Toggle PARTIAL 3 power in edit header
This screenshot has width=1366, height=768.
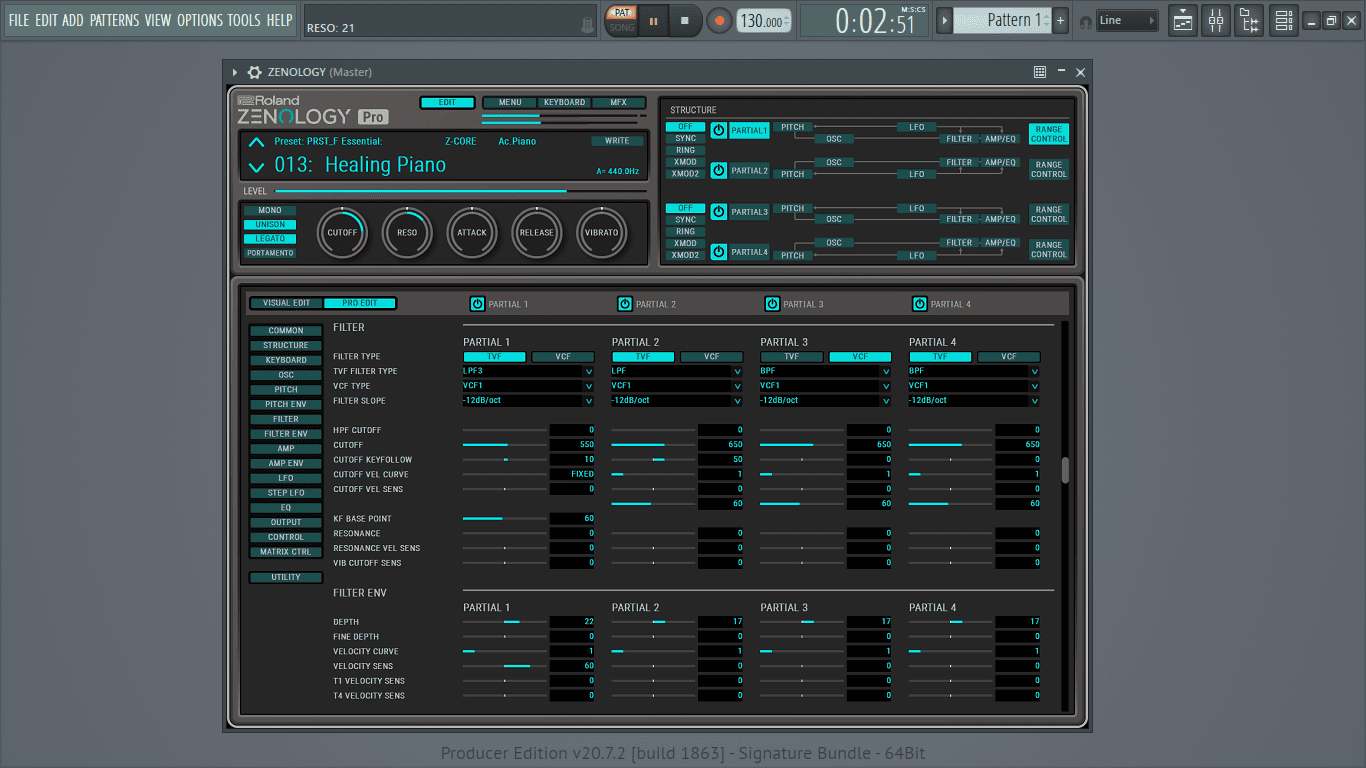pos(772,304)
